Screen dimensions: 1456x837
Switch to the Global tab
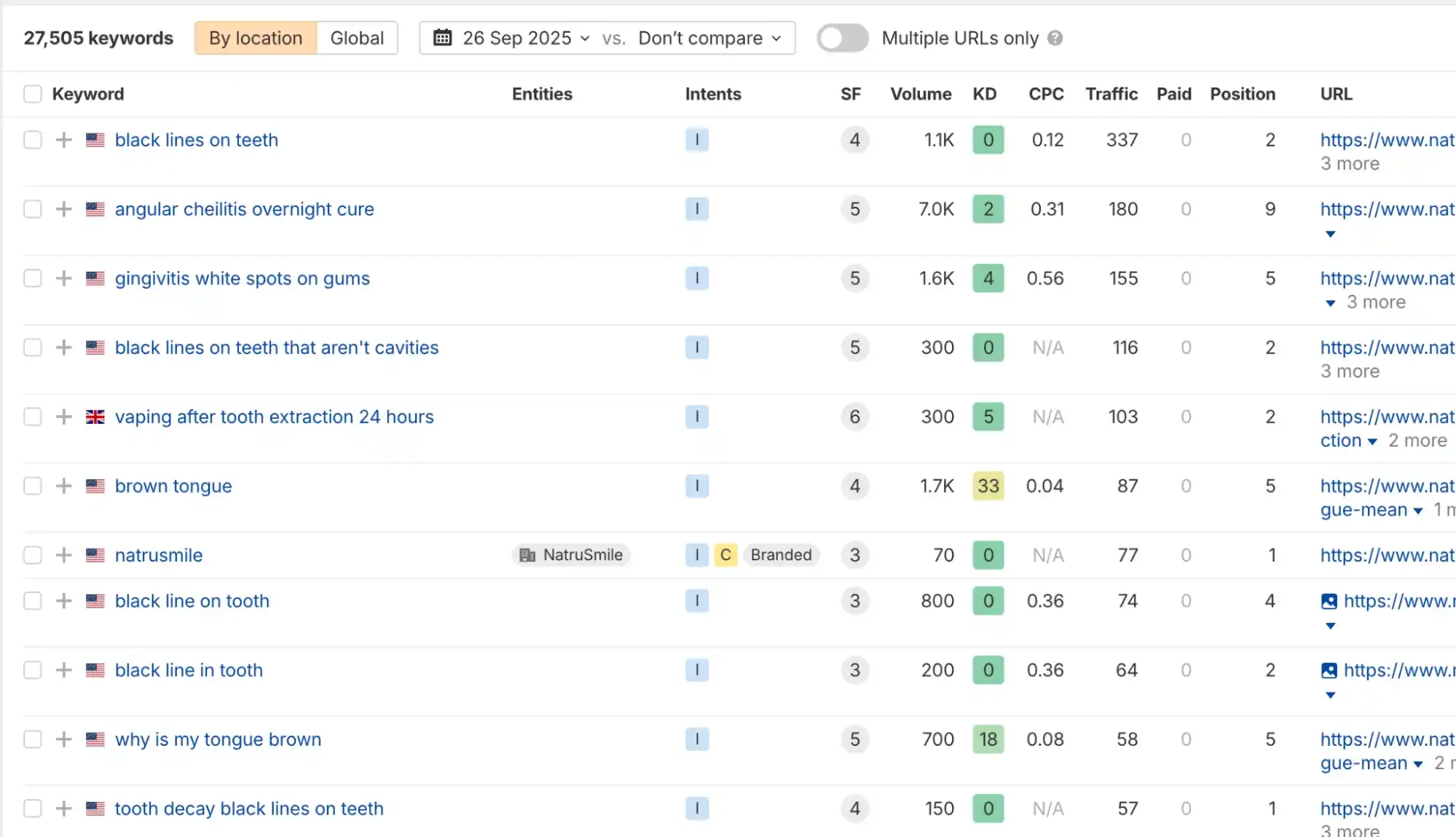point(357,39)
